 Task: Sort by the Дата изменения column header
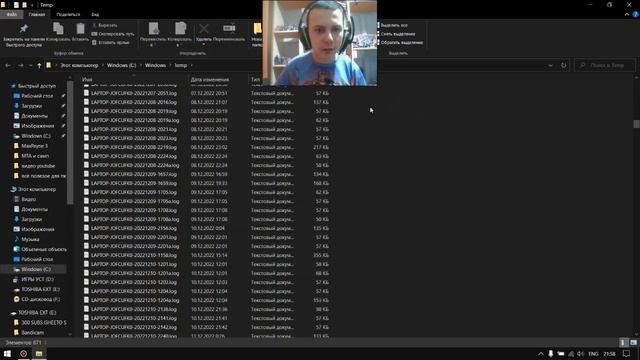click(210, 80)
